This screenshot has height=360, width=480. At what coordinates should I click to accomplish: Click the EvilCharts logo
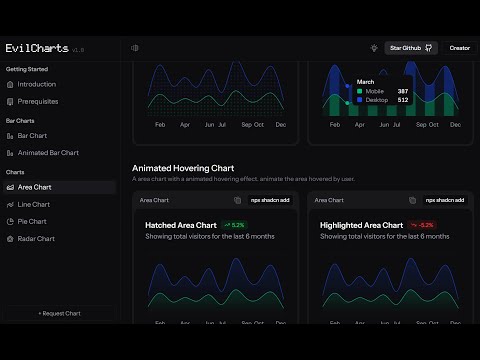coord(37,48)
